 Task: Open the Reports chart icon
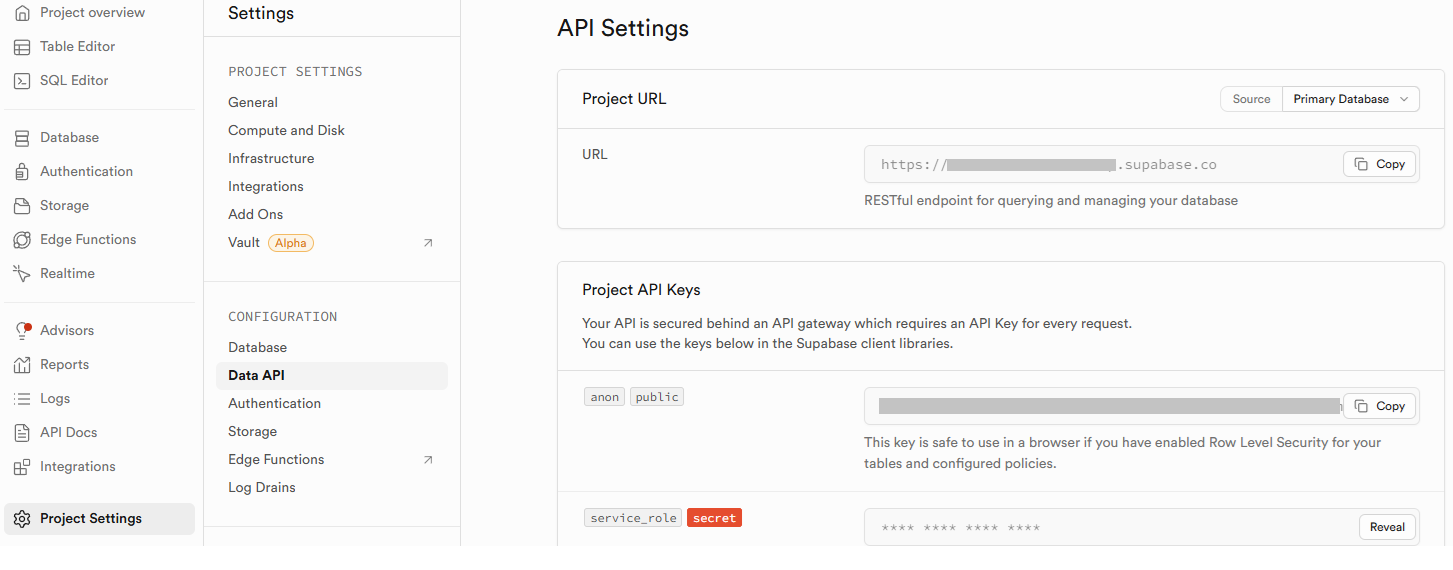pos(22,365)
